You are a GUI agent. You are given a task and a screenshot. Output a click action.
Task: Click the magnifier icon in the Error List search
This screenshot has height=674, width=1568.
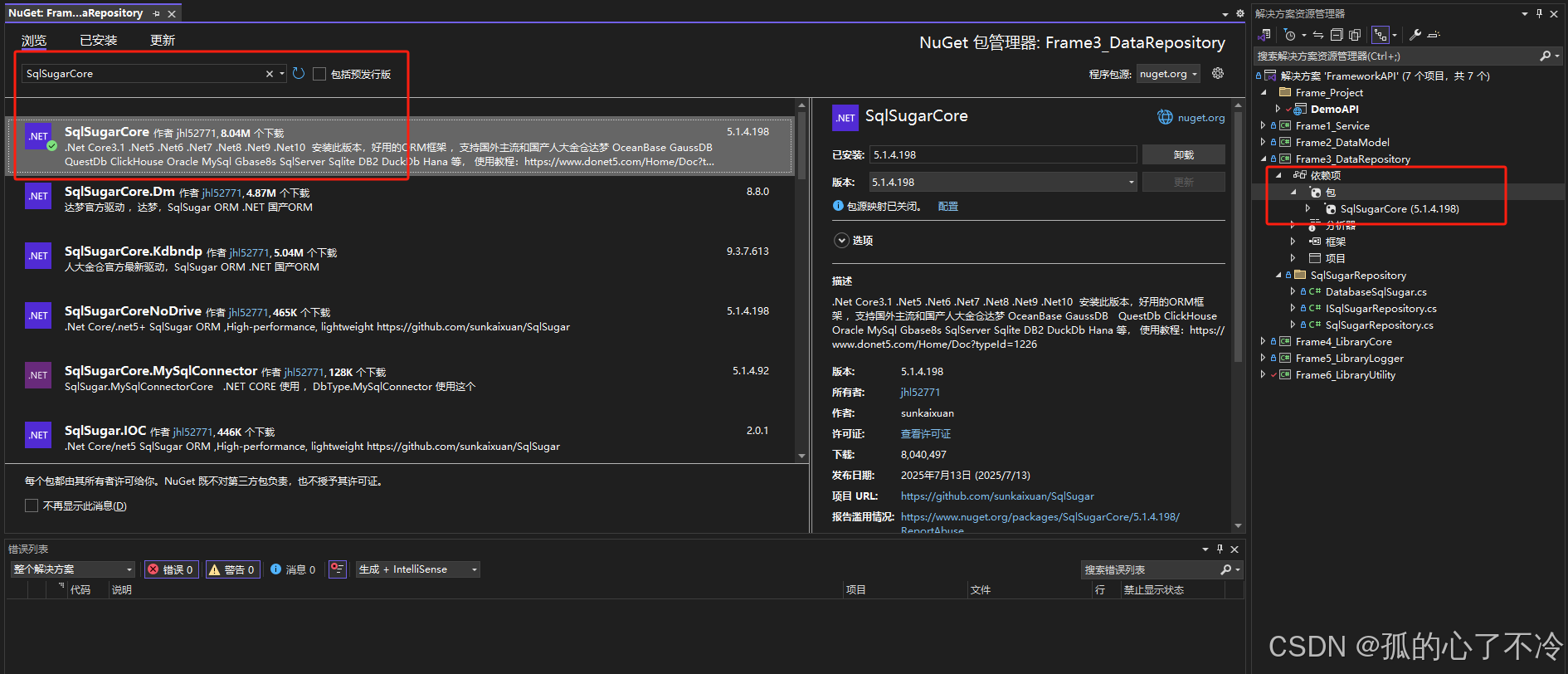tap(1225, 569)
